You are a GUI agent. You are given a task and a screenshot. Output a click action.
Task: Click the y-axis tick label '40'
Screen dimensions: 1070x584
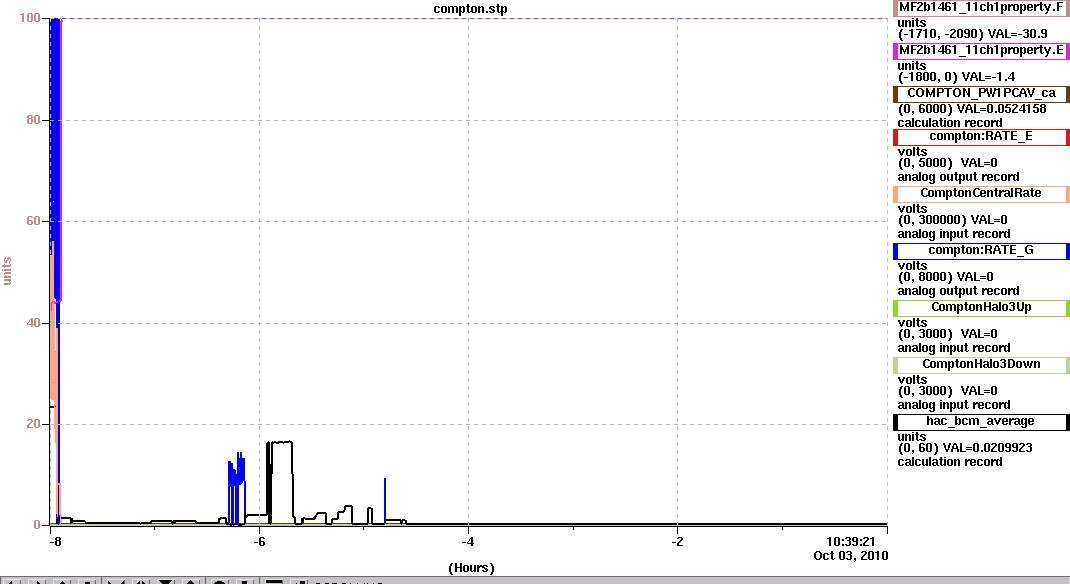pos(33,323)
